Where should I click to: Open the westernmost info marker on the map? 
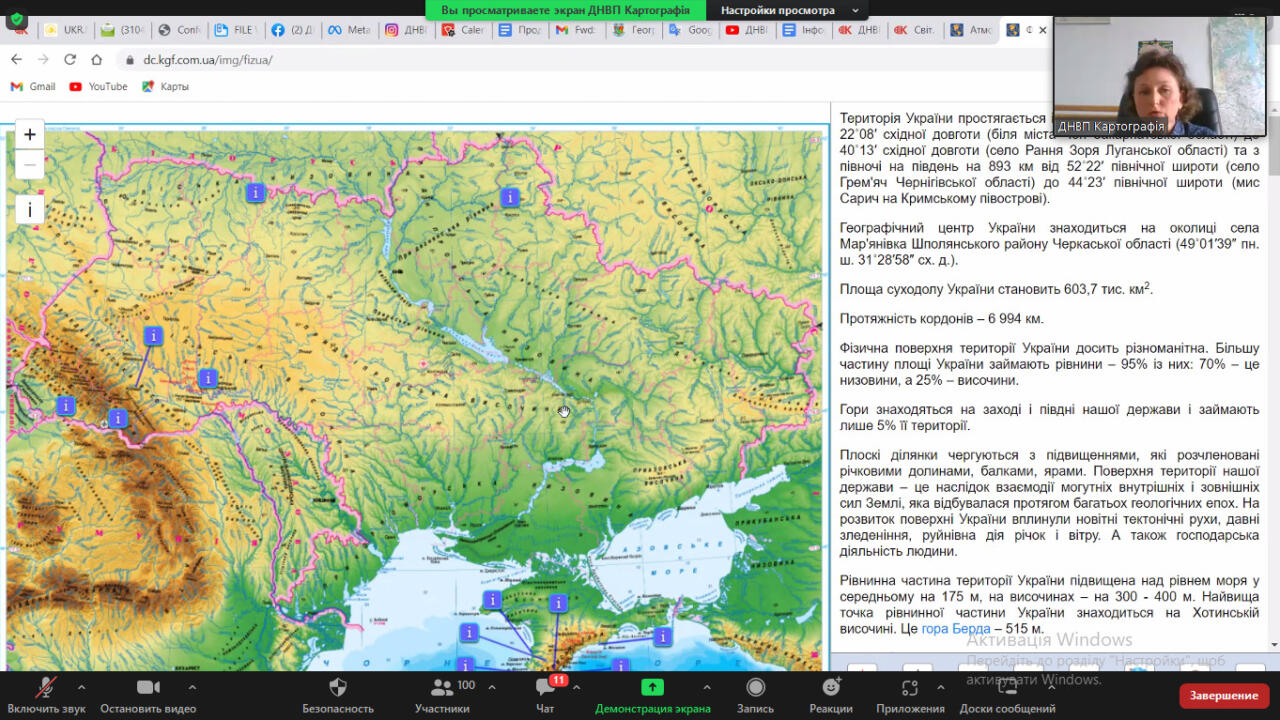point(65,406)
